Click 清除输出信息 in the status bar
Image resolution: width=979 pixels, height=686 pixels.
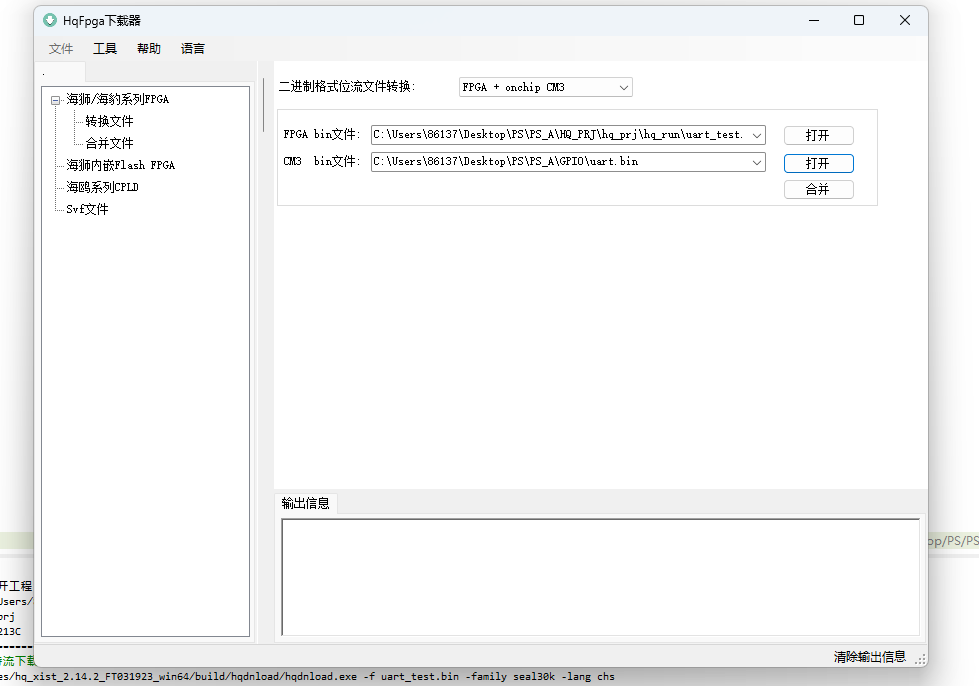point(870,657)
